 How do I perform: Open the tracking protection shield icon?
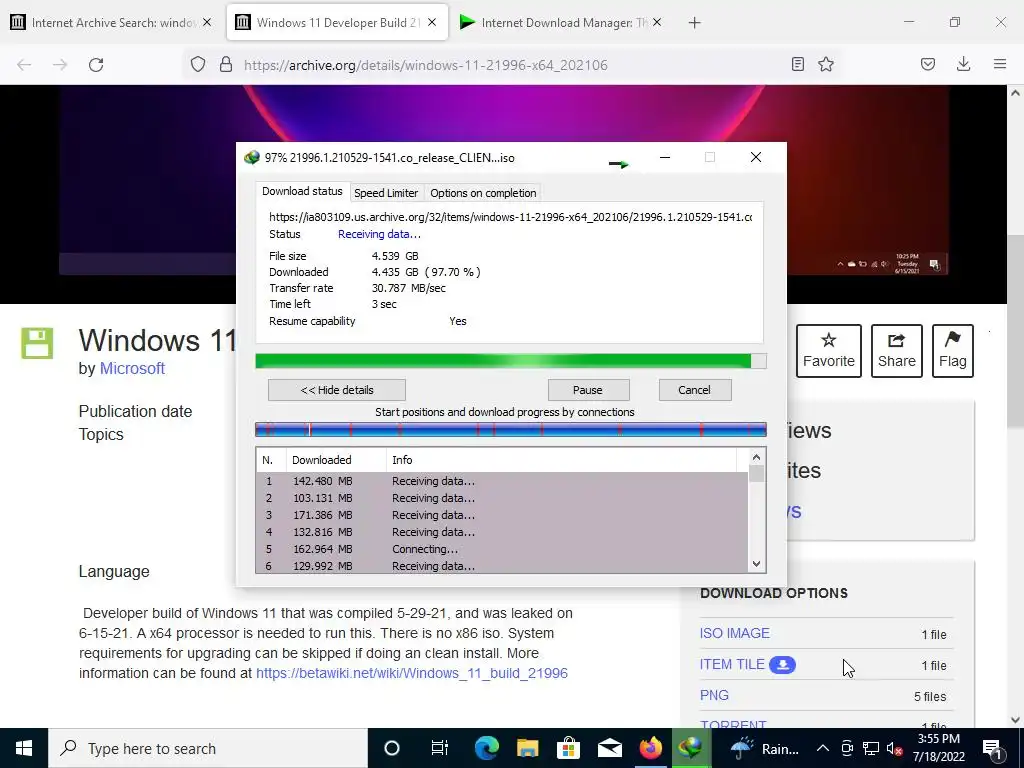point(198,65)
